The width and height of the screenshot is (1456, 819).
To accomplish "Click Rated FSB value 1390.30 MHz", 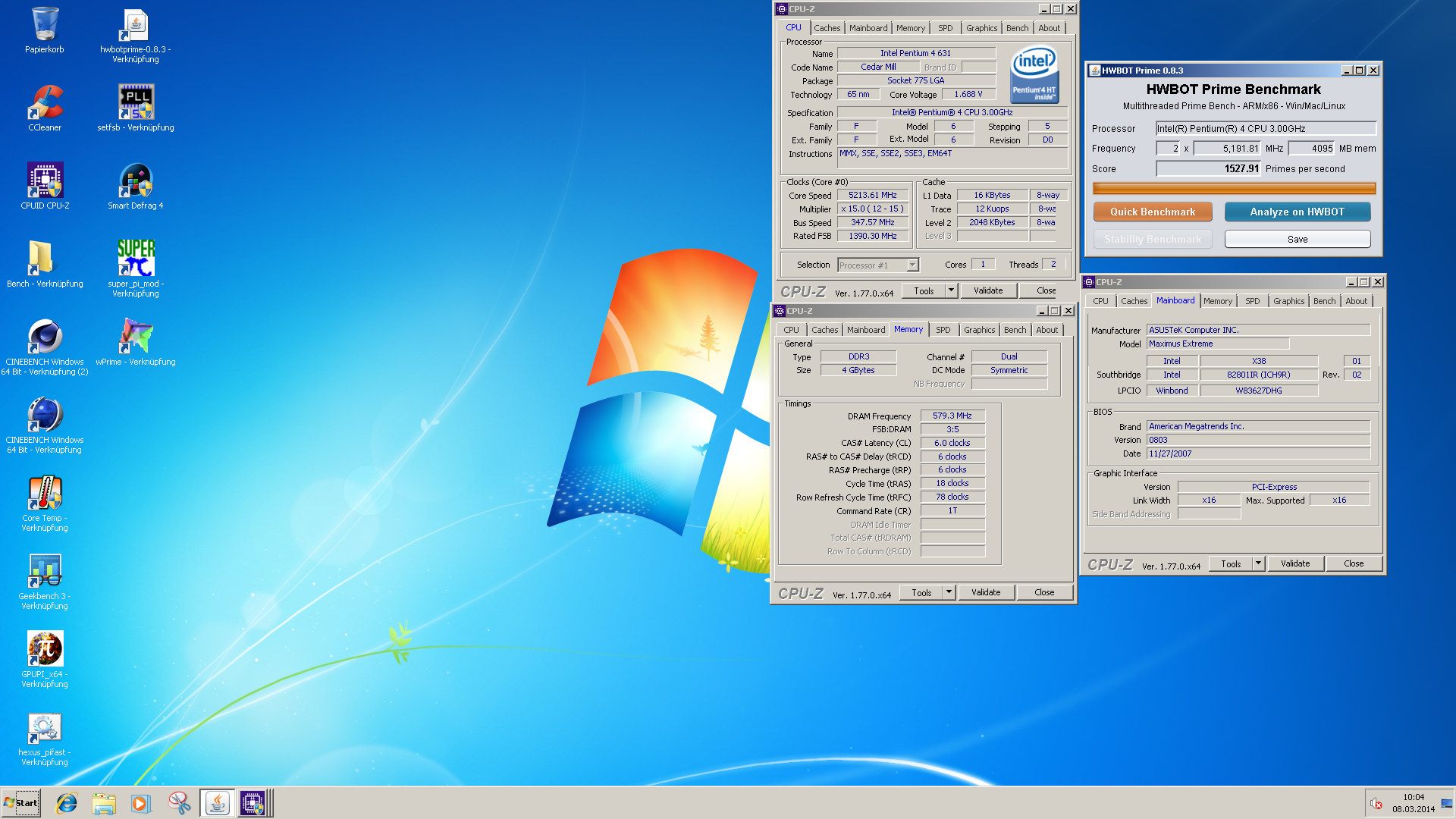I will [x=872, y=236].
